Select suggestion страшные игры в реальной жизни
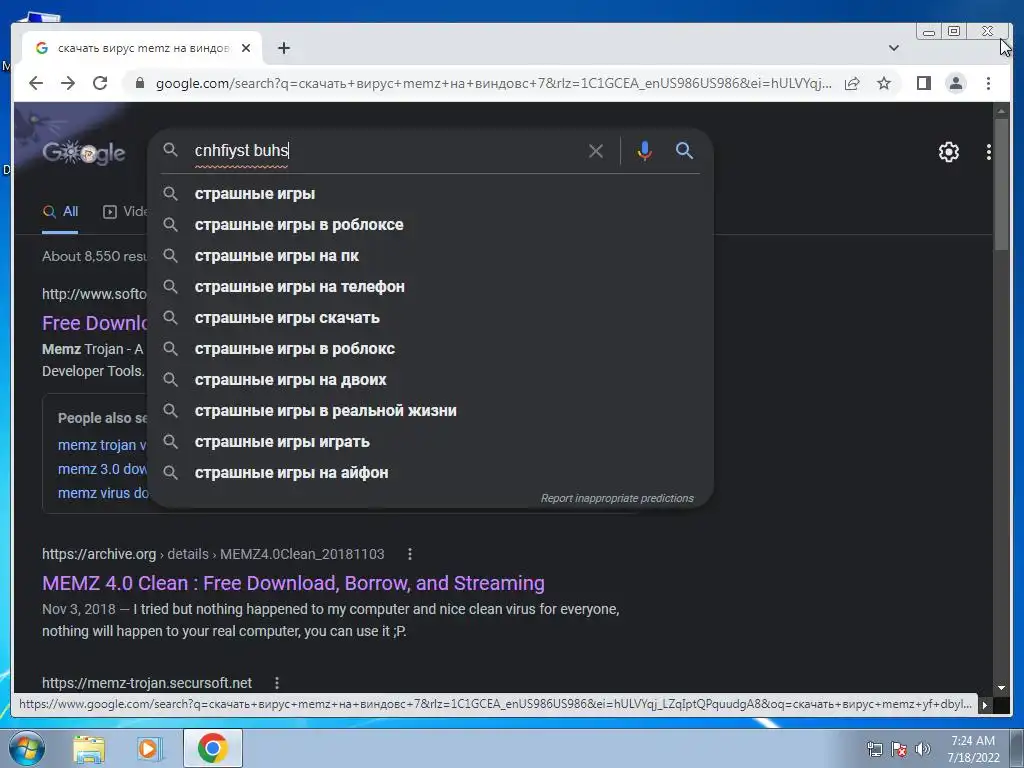Screen dimensions: 1024x768 (x=431, y=411)
